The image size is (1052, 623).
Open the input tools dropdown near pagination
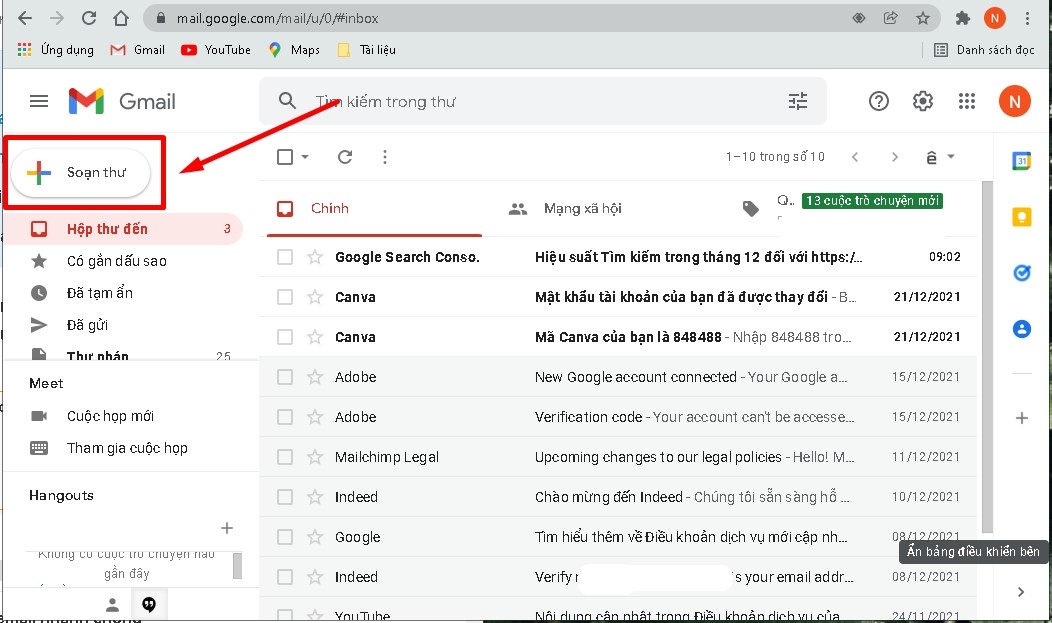[x=938, y=157]
